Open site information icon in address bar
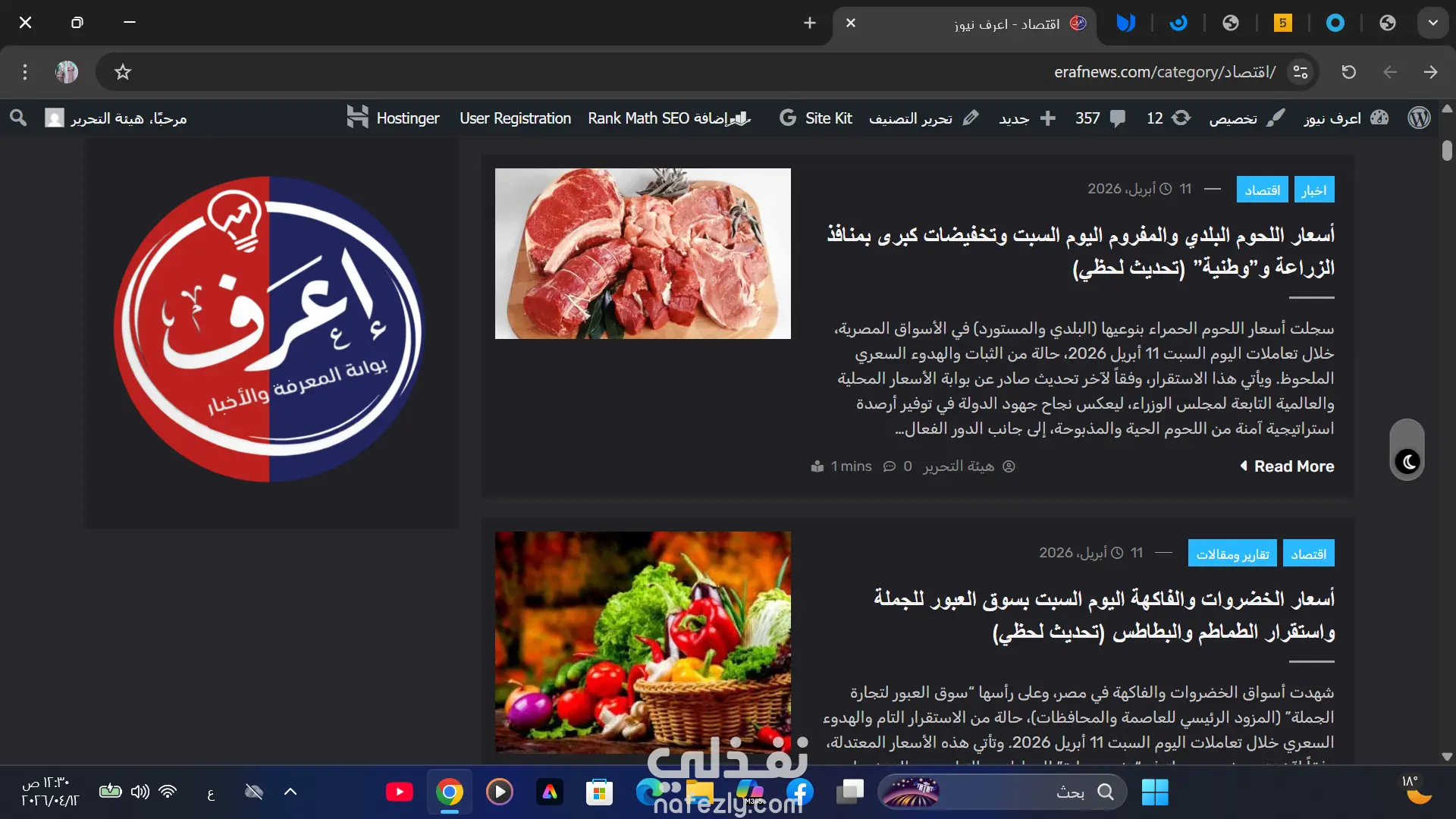This screenshot has height=819, width=1456. 1301,72
